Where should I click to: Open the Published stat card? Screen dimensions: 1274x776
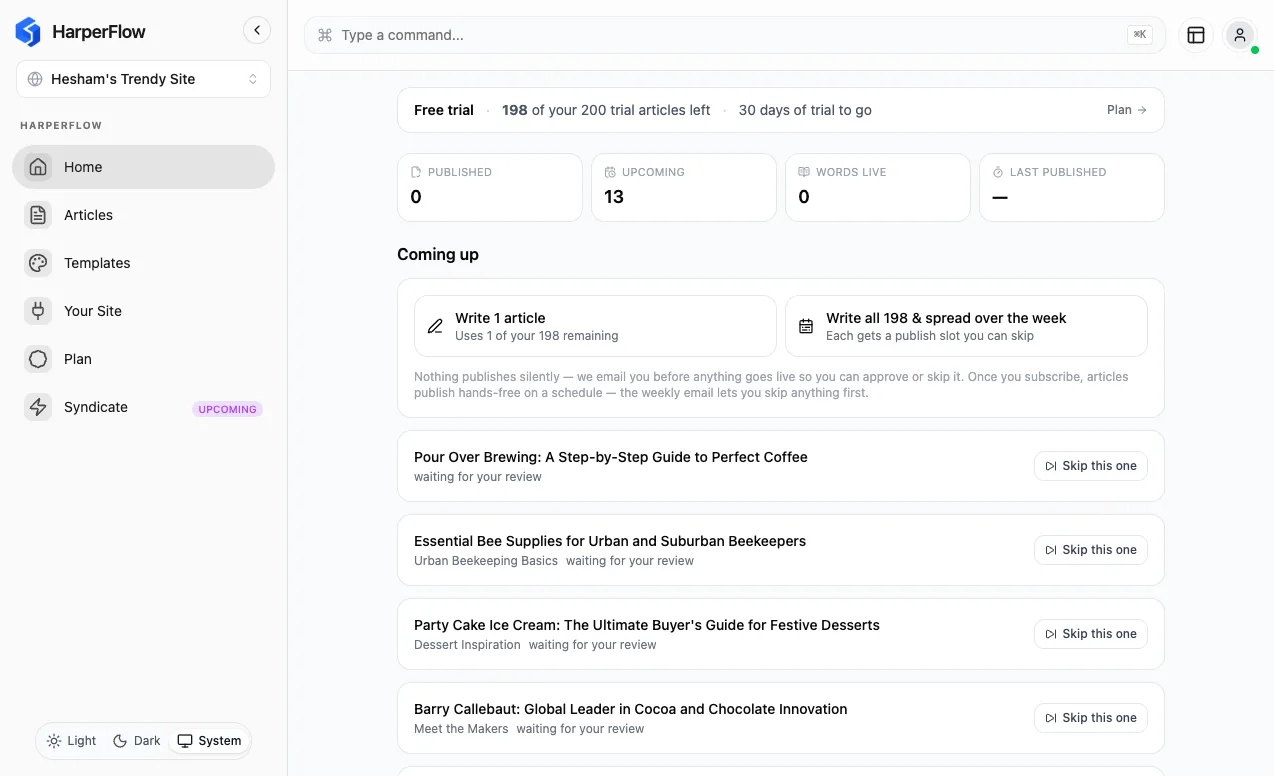click(490, 187)
